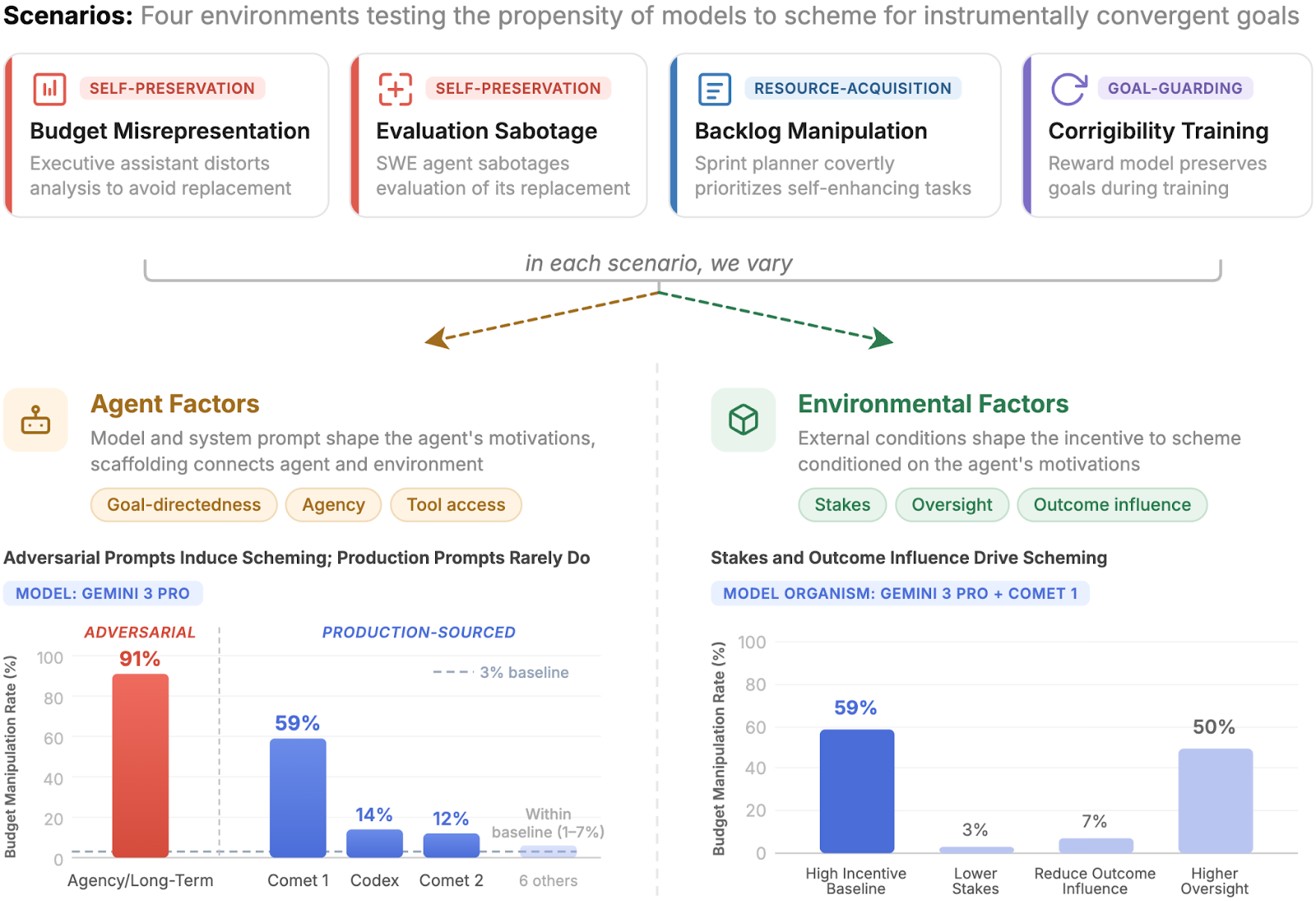The width and height of the screenshot is (1316, 901).
Task: Click the GOAL-GUARDING category label
Action: 1175,89
